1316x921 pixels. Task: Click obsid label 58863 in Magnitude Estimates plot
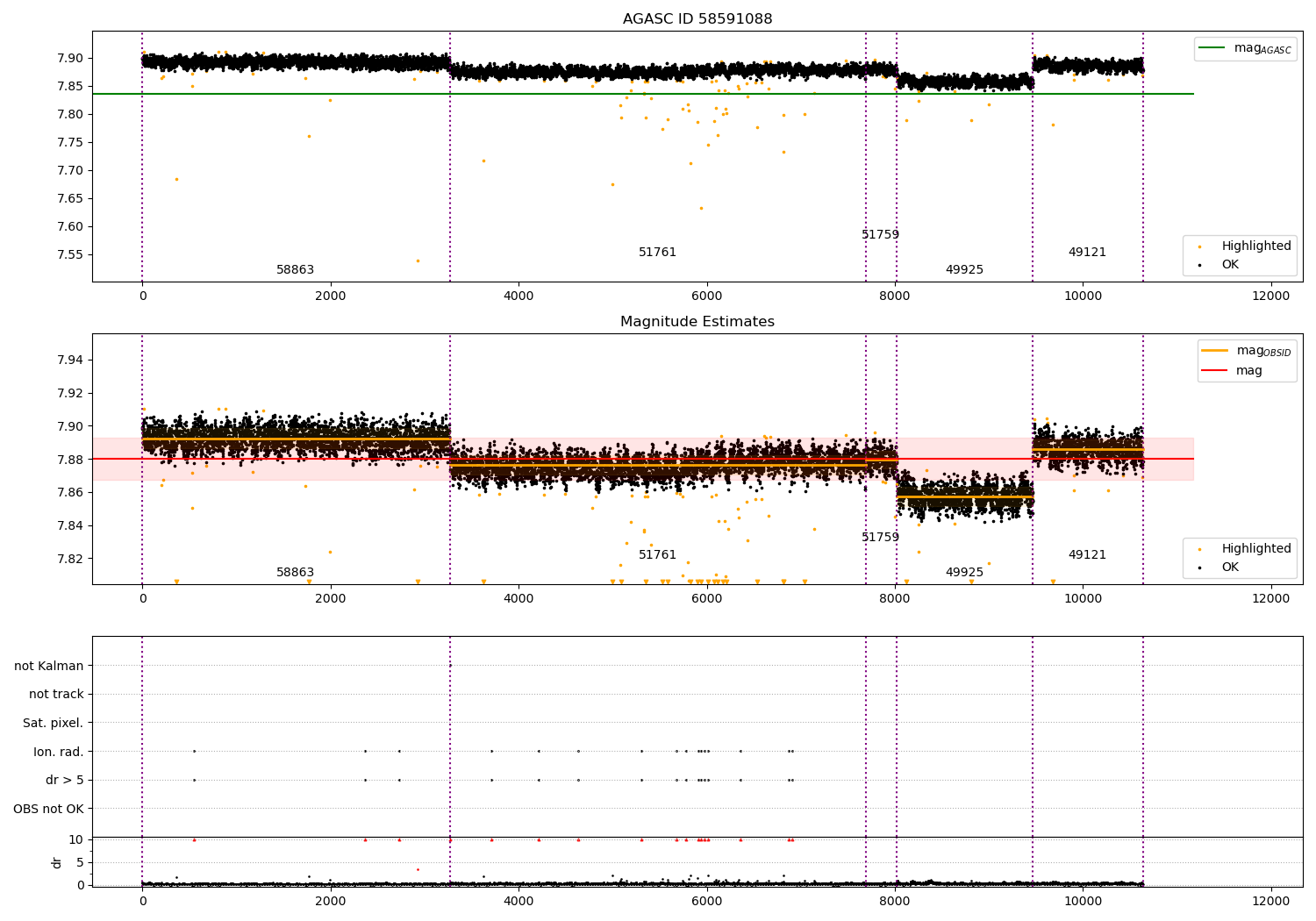pyautogui.click(x=296, y=573)
